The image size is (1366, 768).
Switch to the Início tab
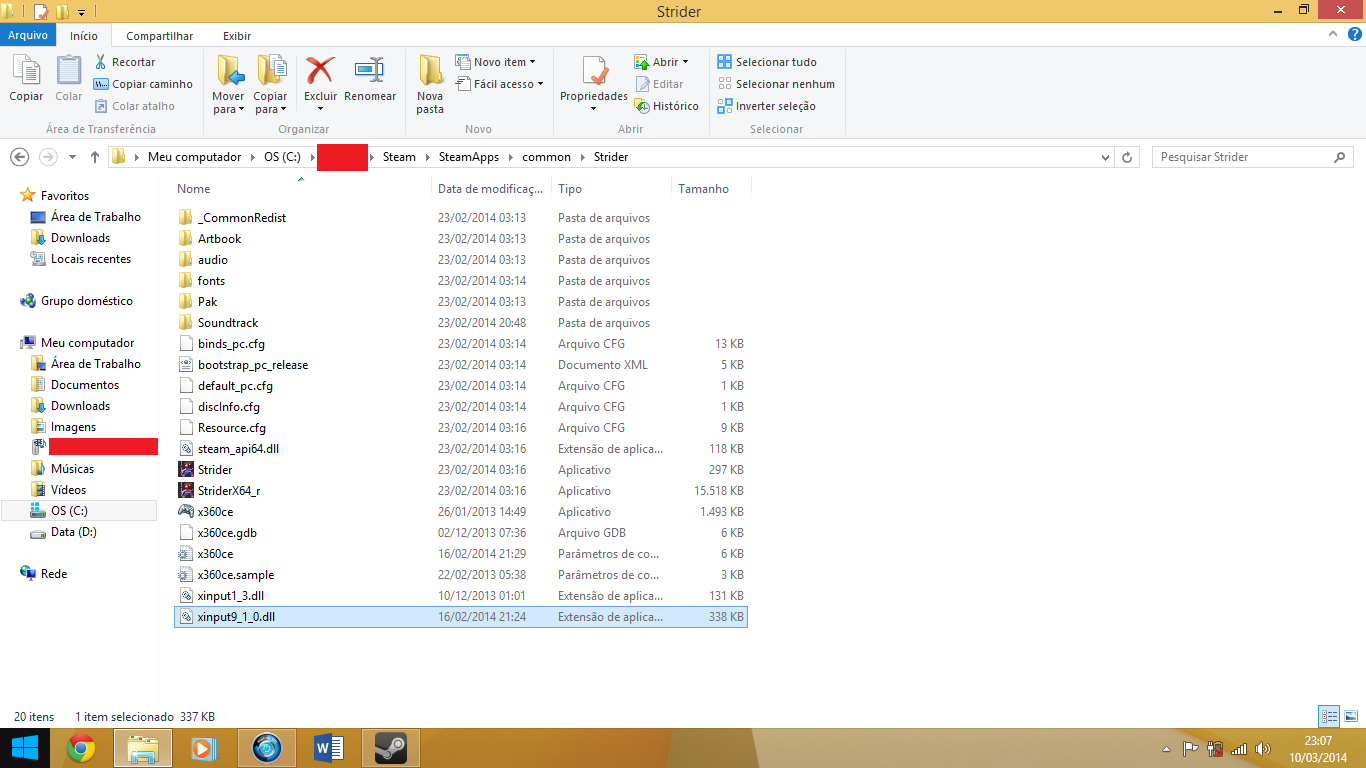click(x=84, y=36)
